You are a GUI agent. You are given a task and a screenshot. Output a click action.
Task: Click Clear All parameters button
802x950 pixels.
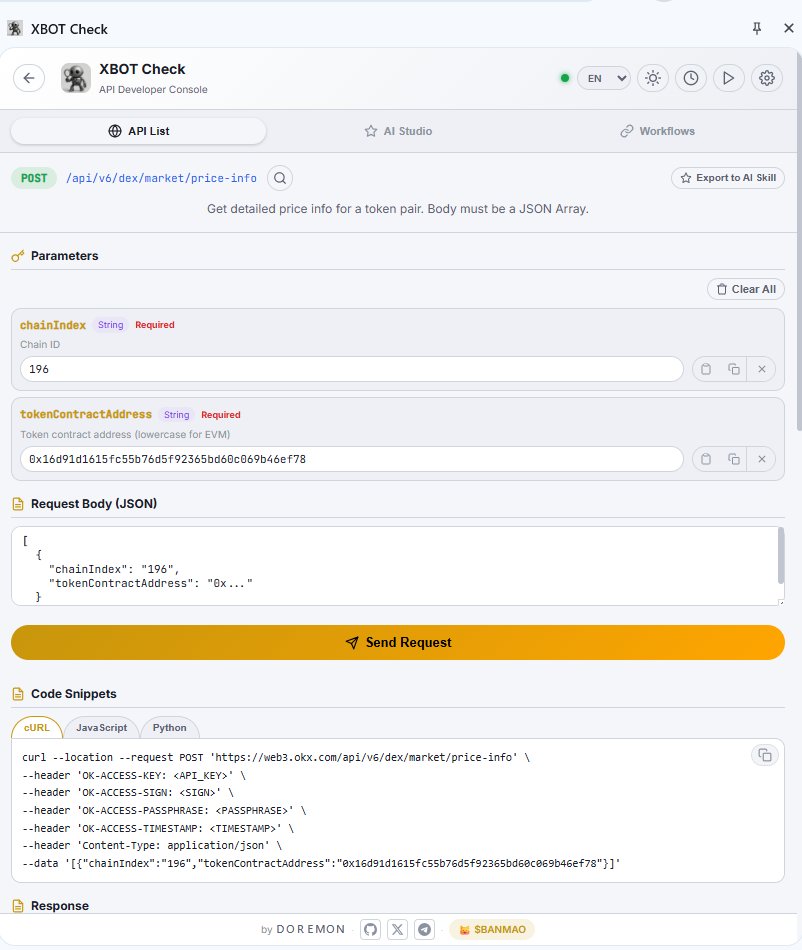point(746,289)
